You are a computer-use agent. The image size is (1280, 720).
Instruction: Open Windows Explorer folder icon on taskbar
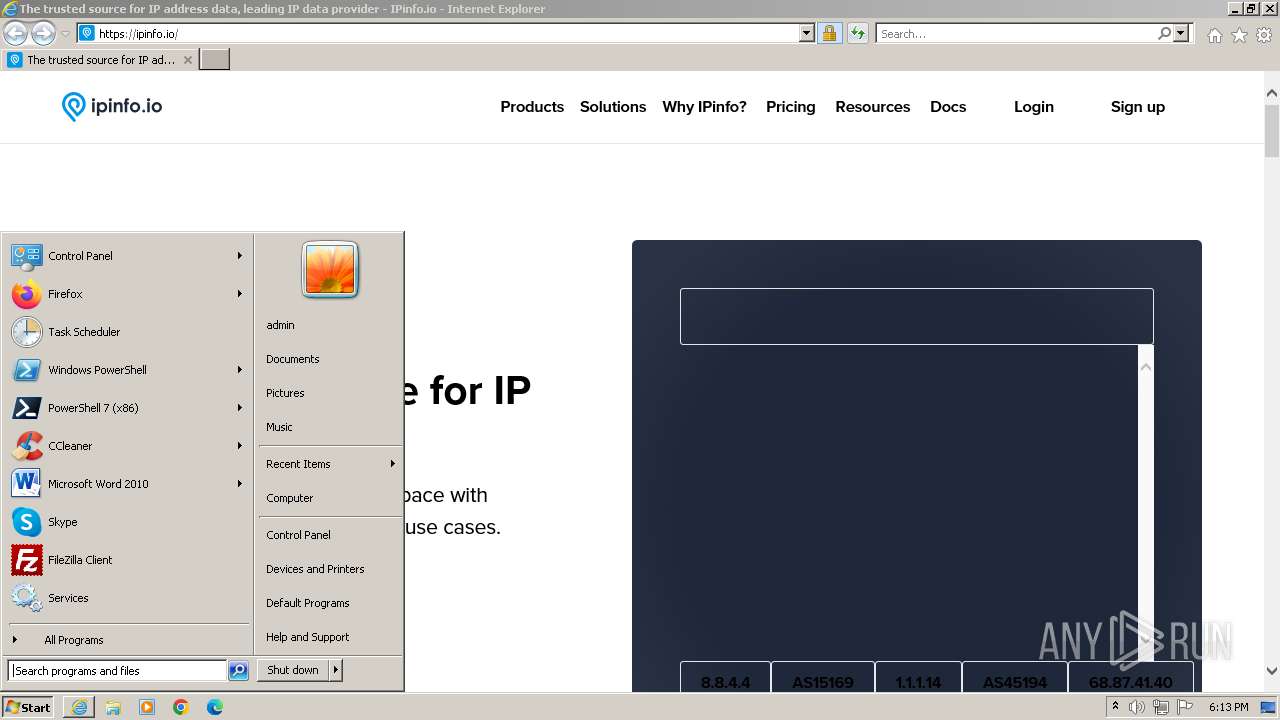pyautogui.click(x=113, y=707)
